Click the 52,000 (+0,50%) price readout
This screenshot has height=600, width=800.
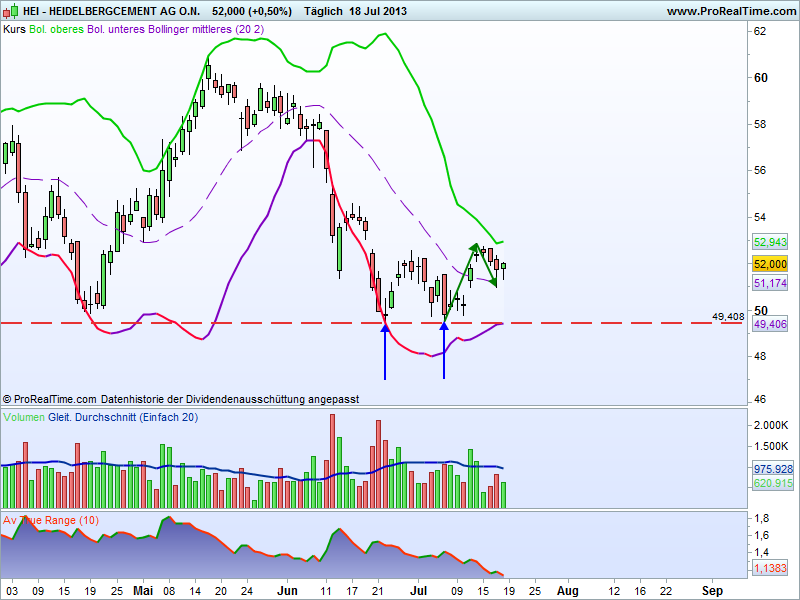(x=252, y=11)
